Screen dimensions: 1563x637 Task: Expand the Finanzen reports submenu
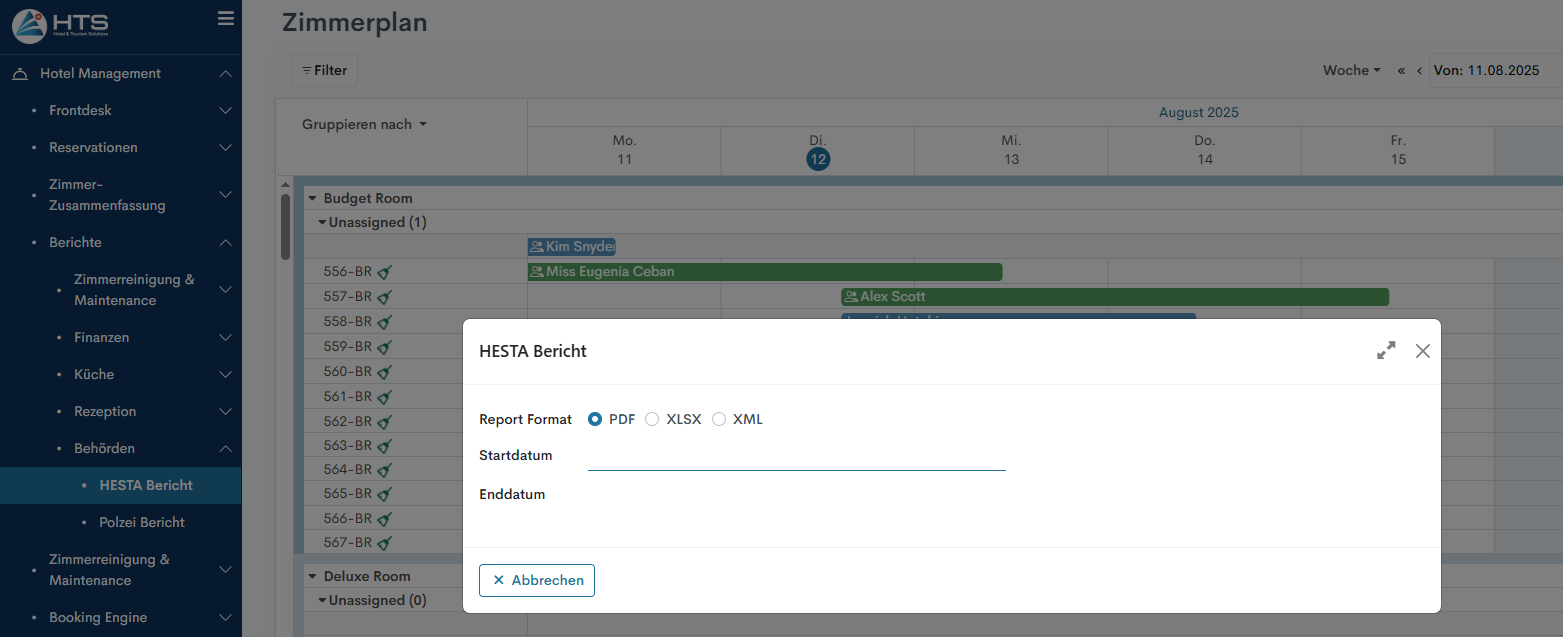pyautogui.click(x=225, y=338)
